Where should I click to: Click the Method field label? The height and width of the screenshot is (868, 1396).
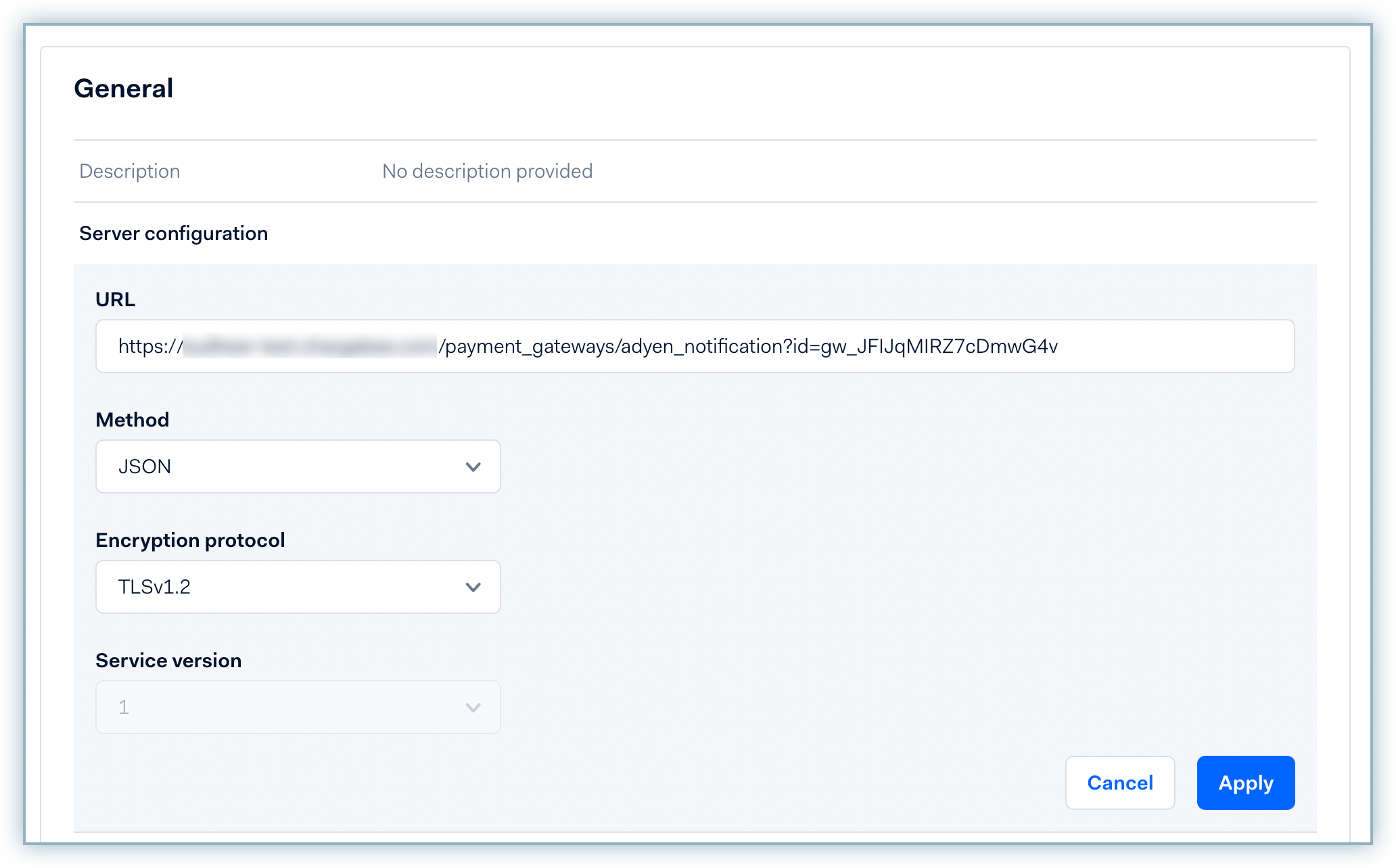coord(133,420)
